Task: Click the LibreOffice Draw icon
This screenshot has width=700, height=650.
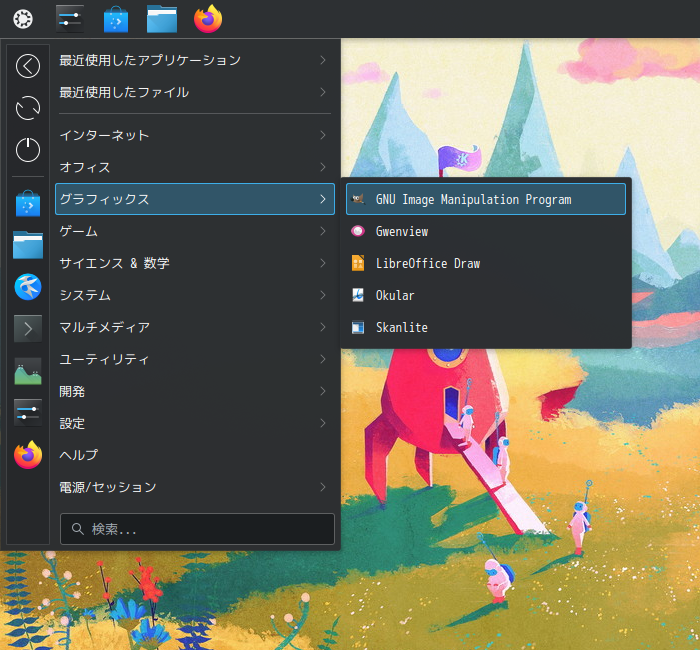Action: point(358,263)
